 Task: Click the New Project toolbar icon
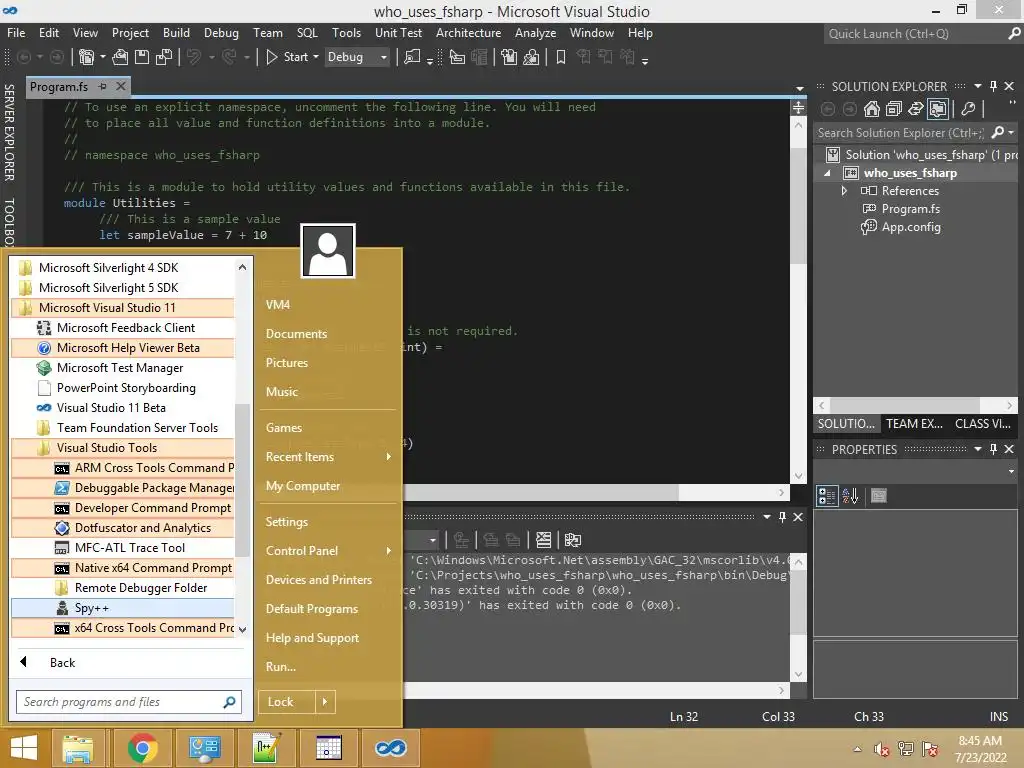point(86,57)
